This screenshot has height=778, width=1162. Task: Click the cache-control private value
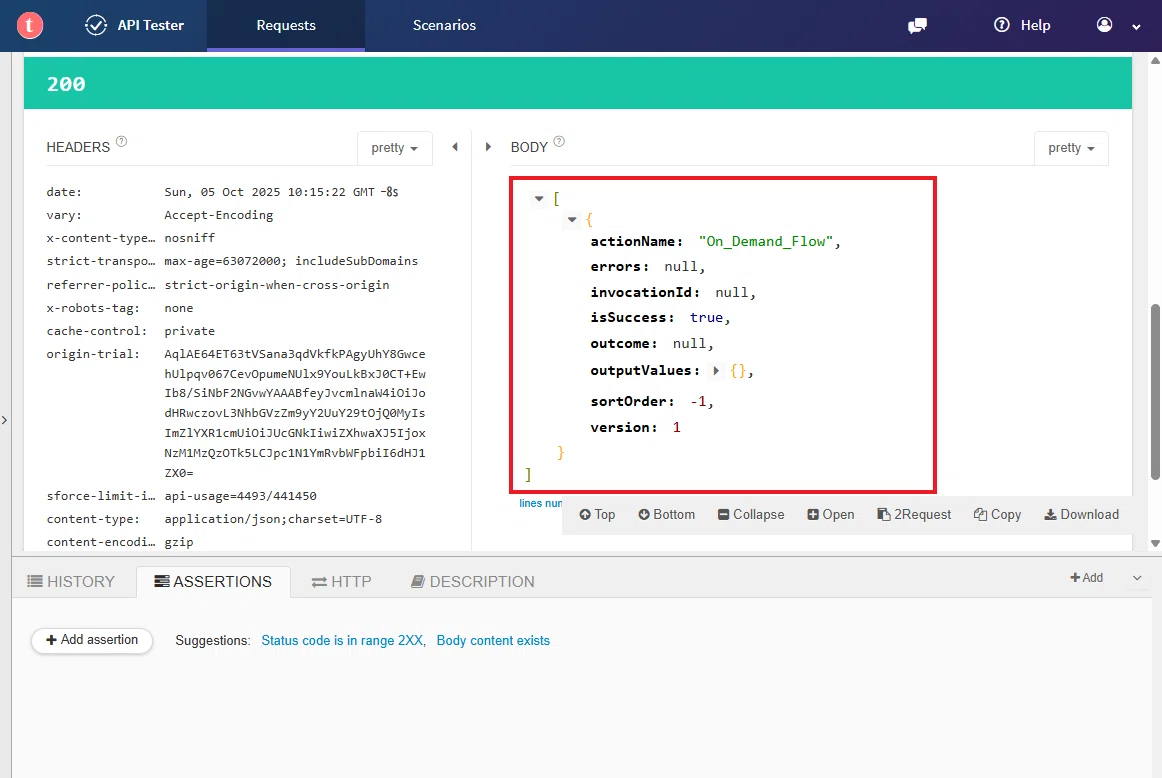click(189, 331)
